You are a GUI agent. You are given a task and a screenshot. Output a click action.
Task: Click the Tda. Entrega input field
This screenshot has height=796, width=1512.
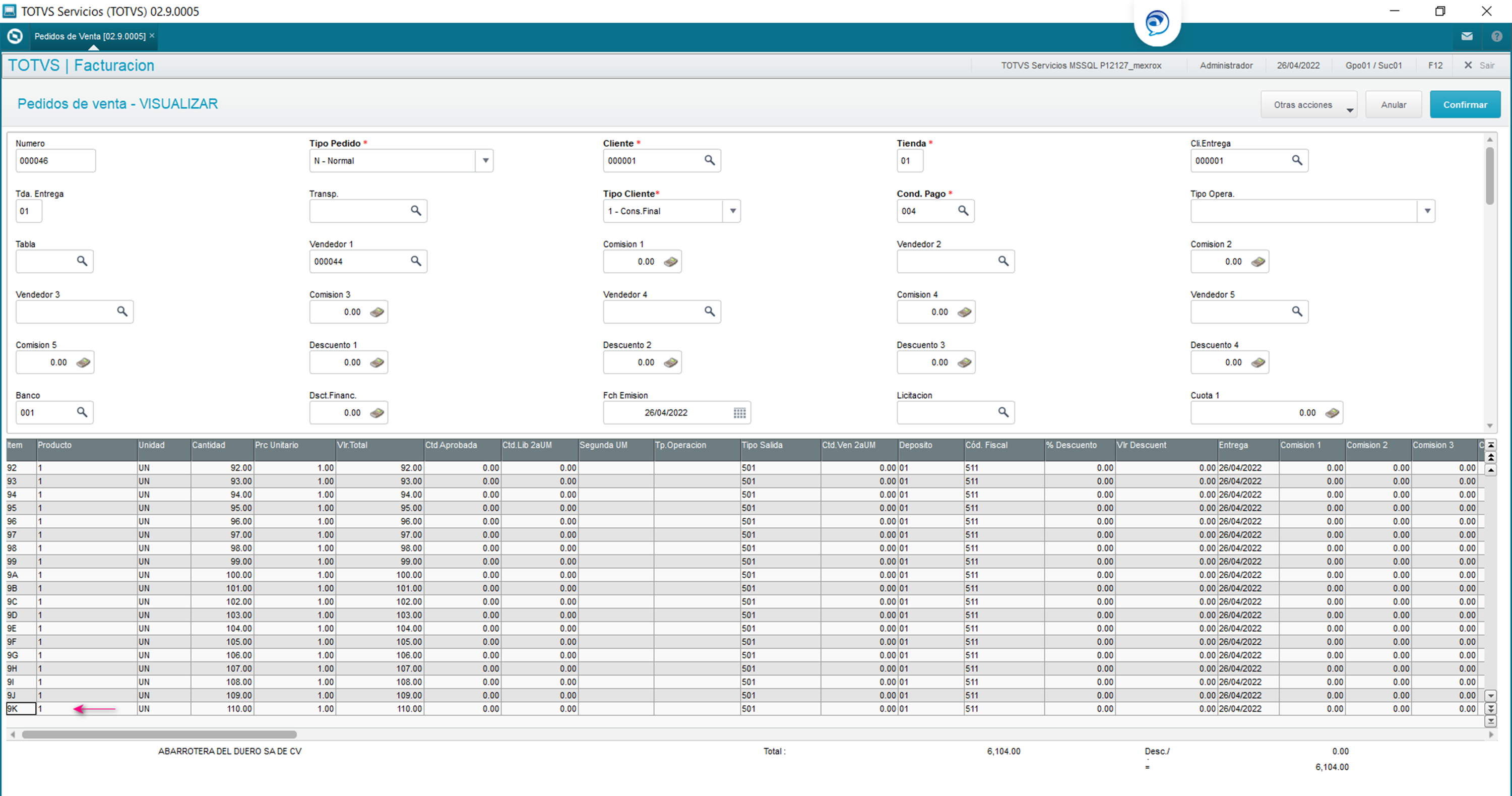click(29, 211)
